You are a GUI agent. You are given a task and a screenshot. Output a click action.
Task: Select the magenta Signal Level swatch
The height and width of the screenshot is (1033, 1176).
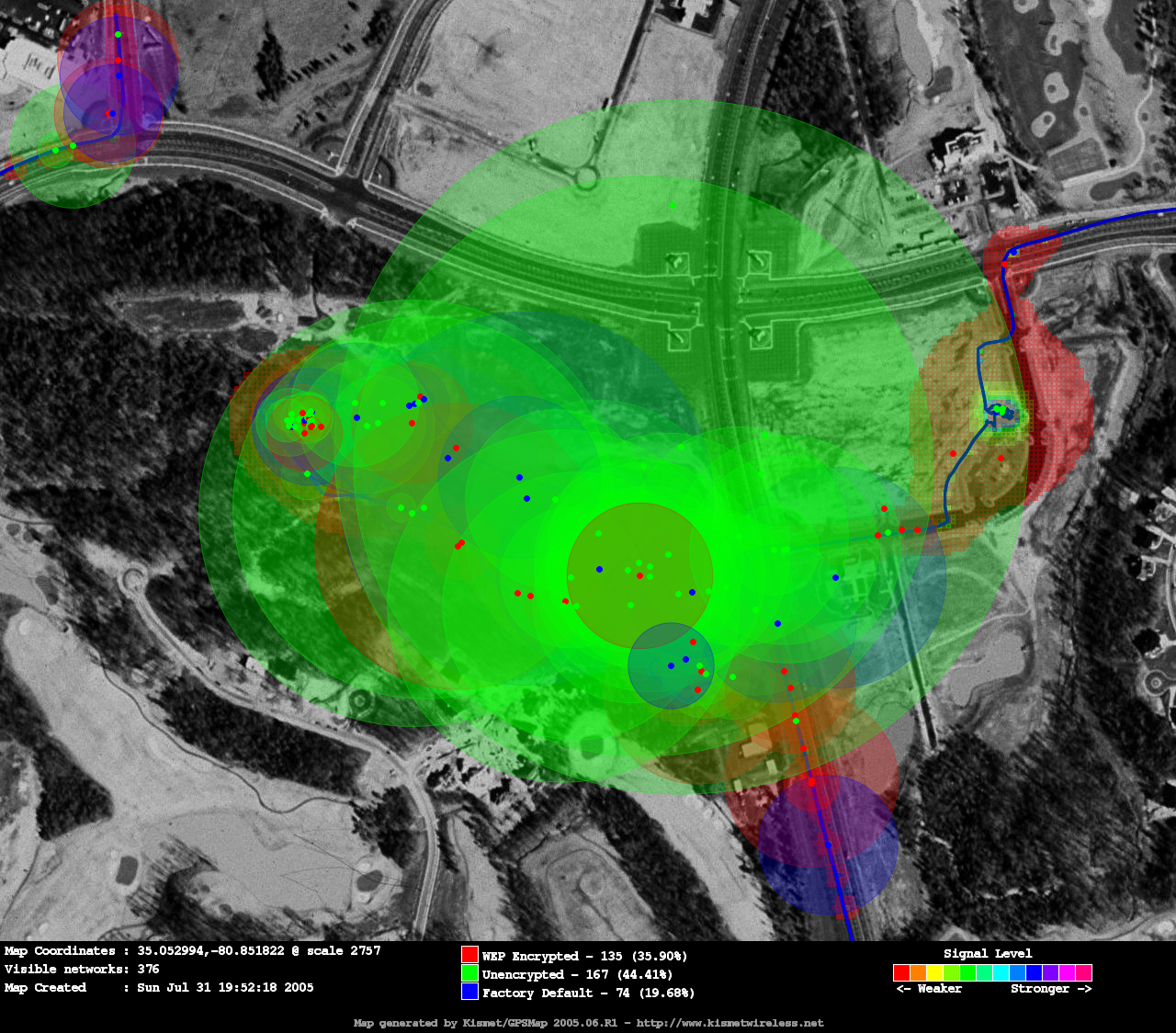pyautogui.click(x=1067, y=972)
